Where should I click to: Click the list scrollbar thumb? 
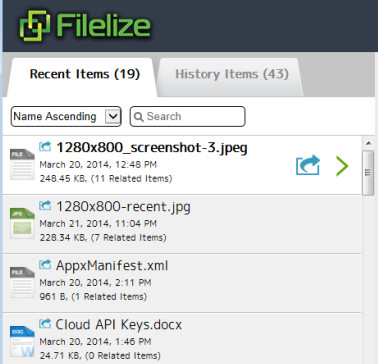pos(368,173)
